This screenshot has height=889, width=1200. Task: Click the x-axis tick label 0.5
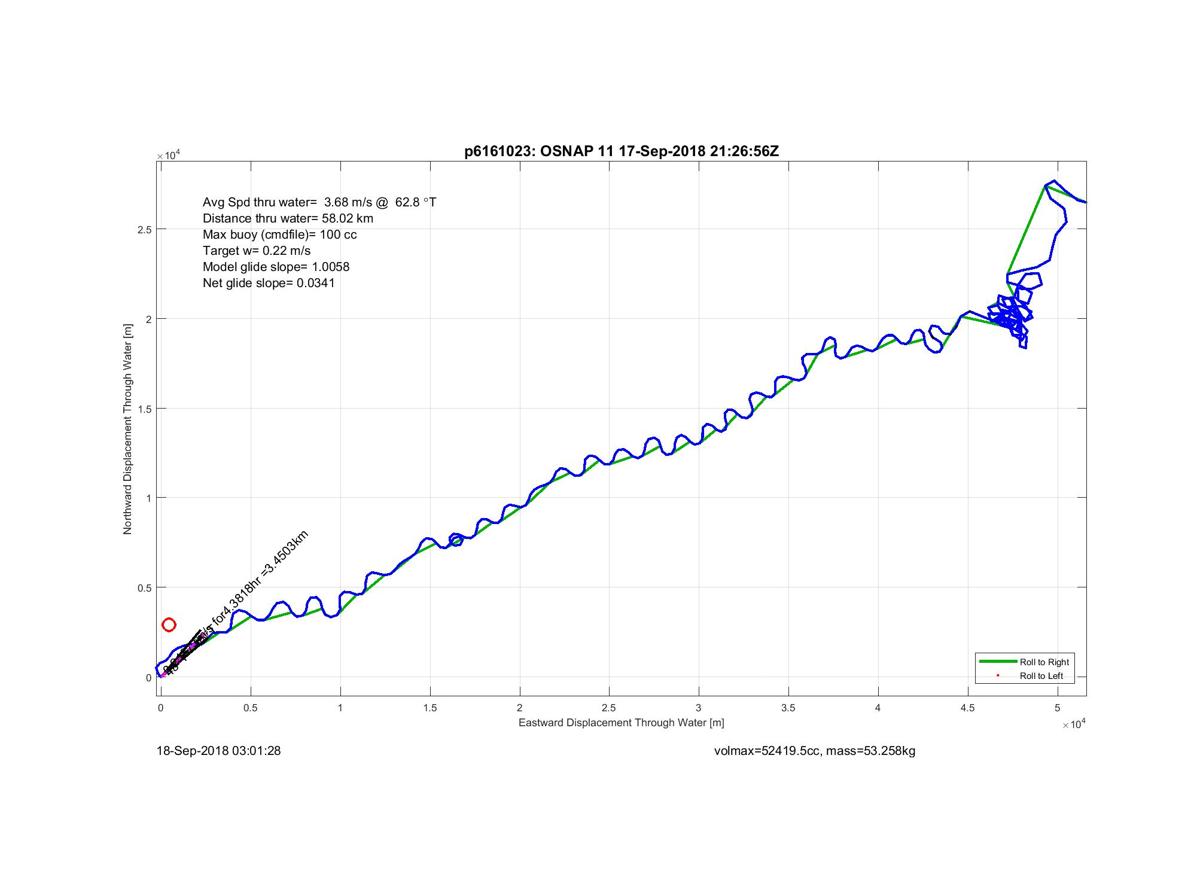coord(250,708)
